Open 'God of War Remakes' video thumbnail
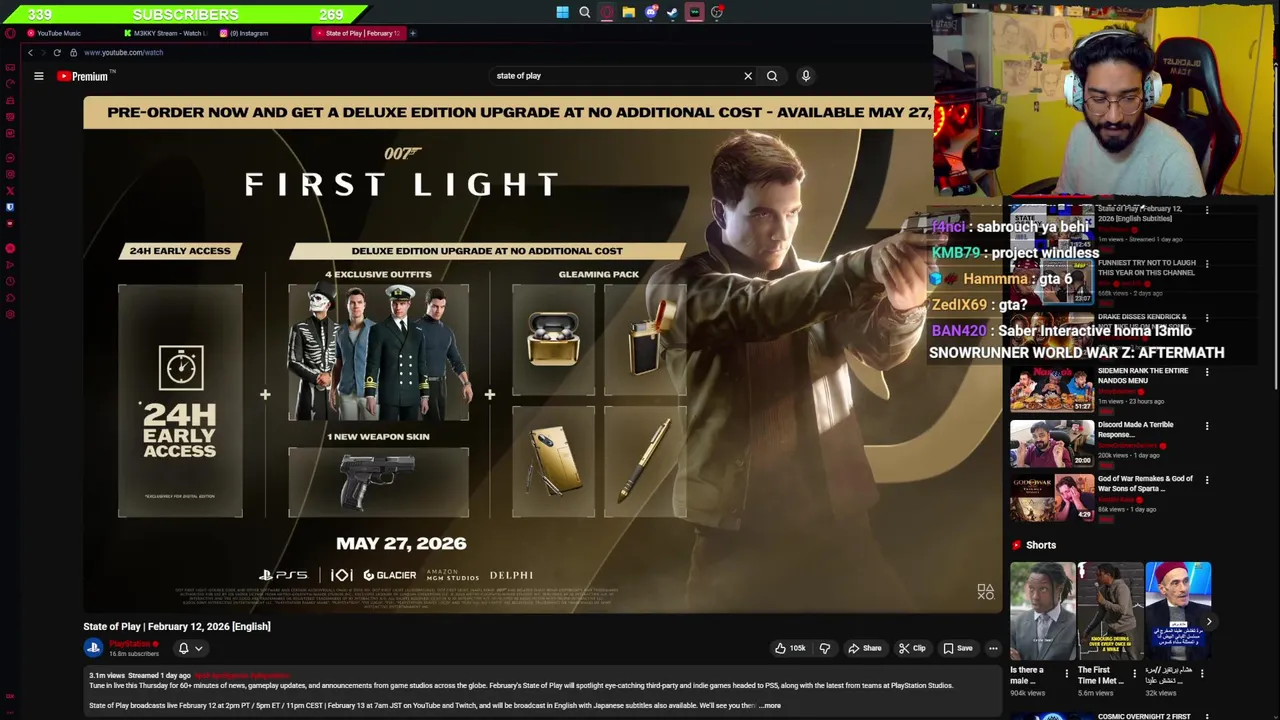1280x720 pixels. click(1051, 498)
